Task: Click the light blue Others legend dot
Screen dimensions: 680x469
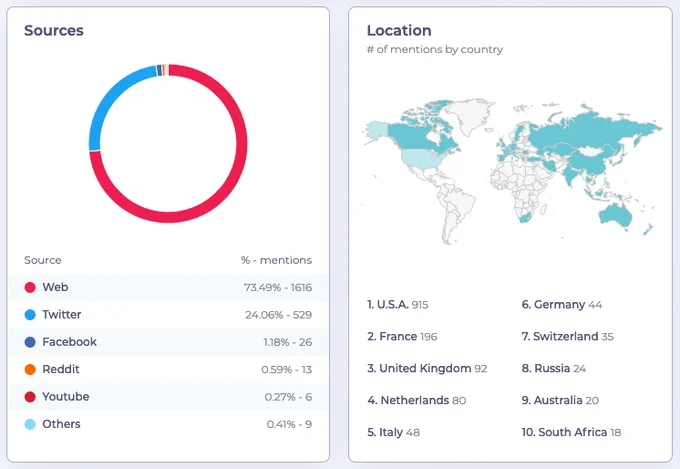Action: click(x=30, y=424)
